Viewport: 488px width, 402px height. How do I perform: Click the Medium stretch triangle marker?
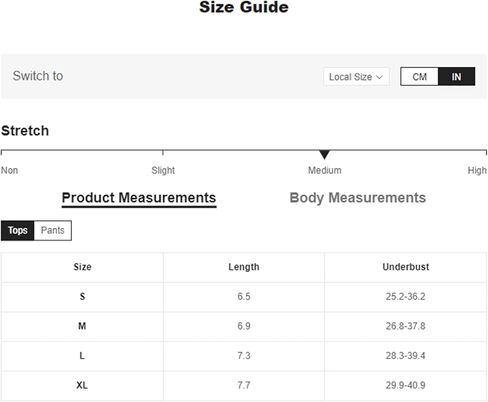(324, 154)
